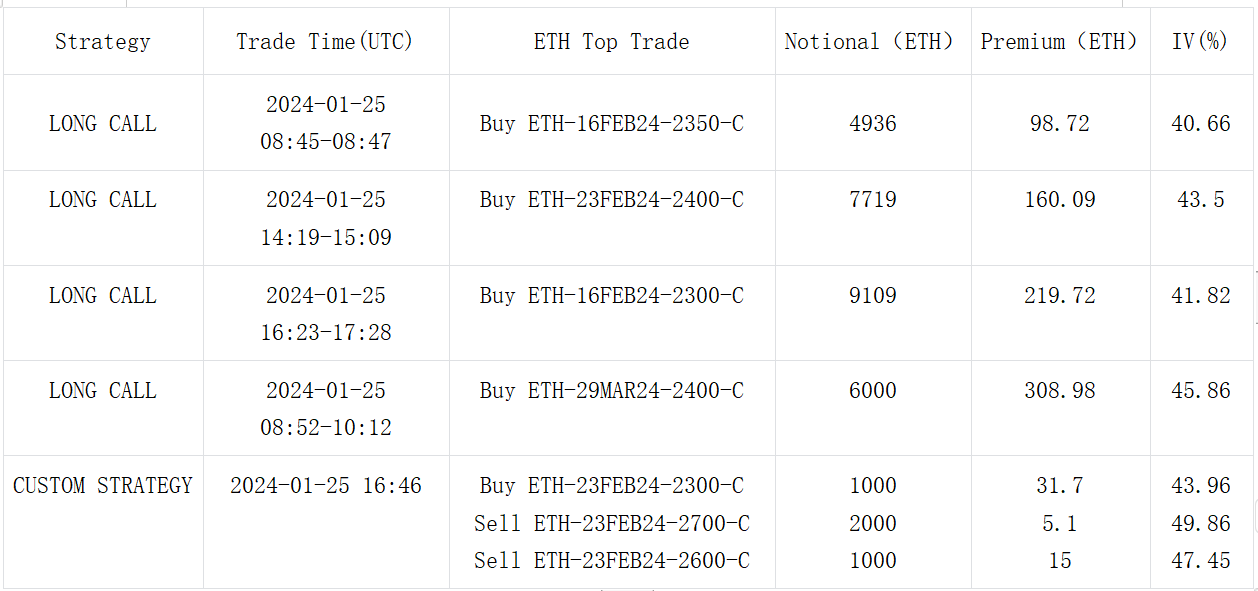Click the premium value 308.98
1258x591 pixels.
1059,391
